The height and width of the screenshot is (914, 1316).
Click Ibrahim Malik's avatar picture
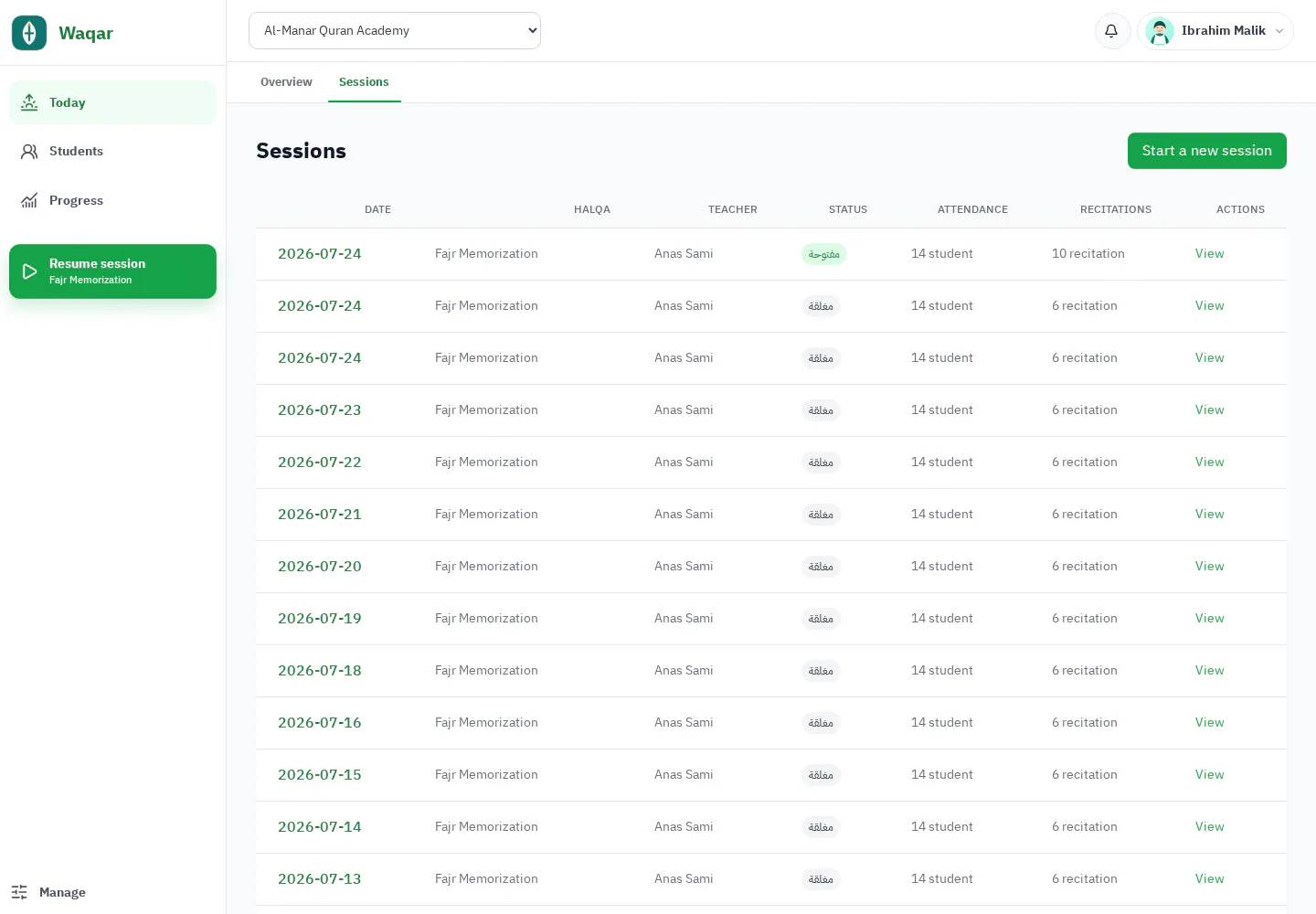pyautogui.click(x=1160, y=31)
